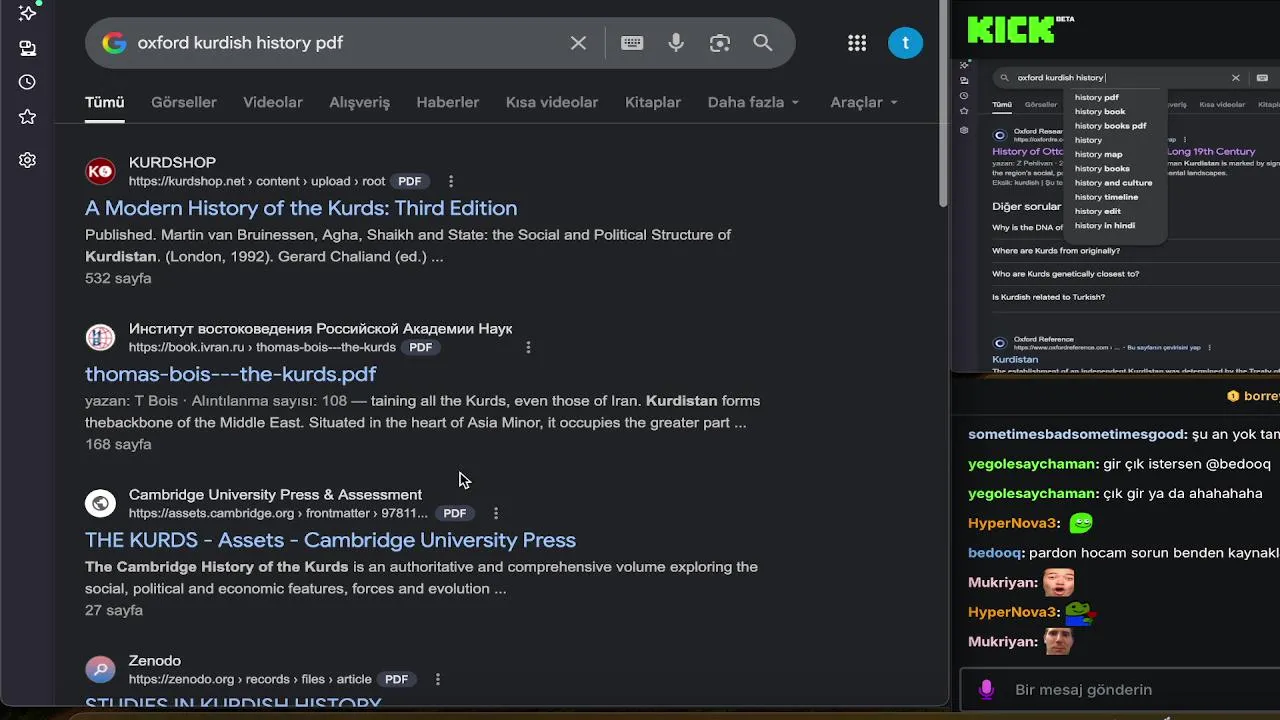
Task: Open more options for KURDSHOP result
Action: (451, 181)
